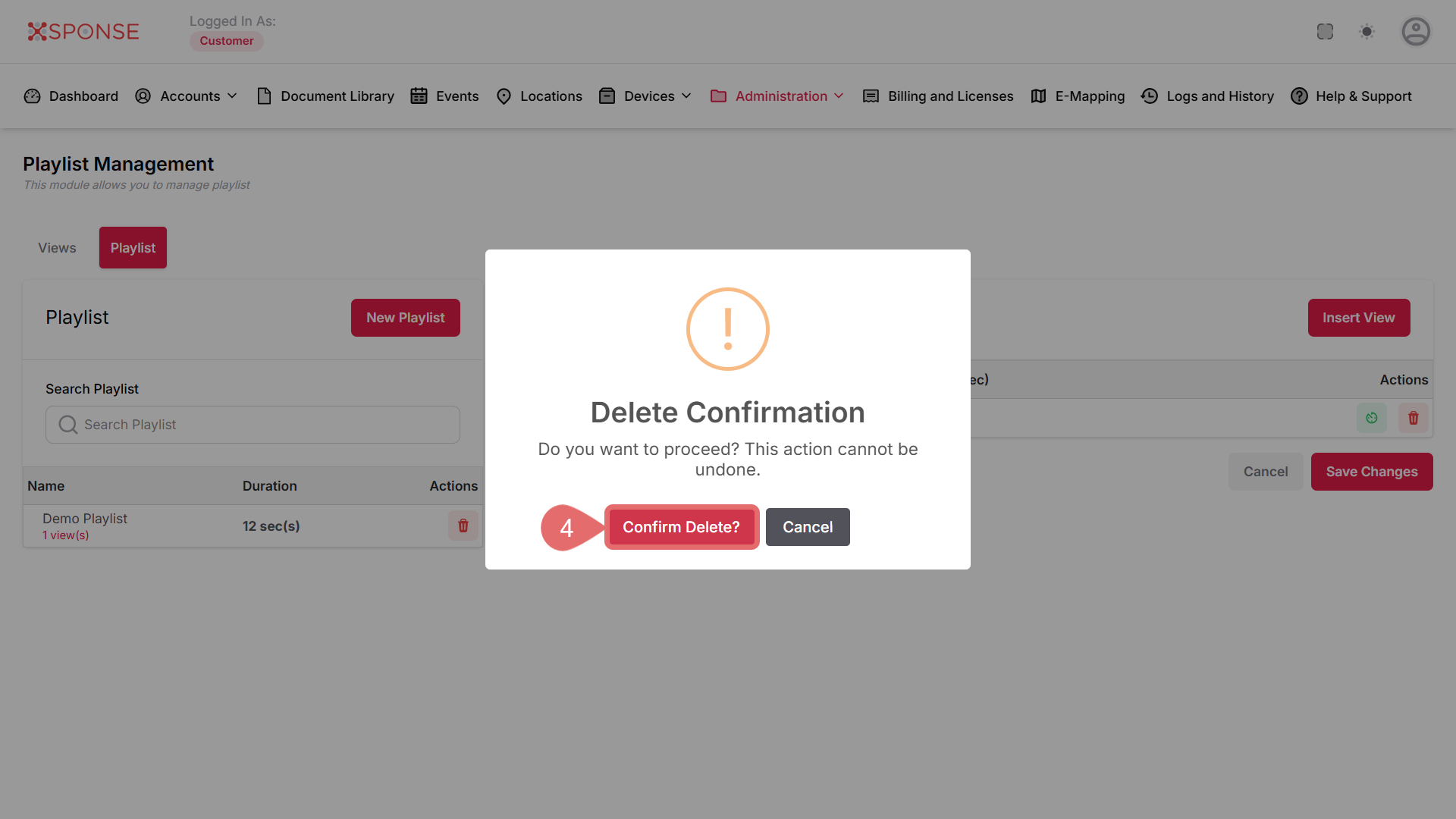Screen dimensions: 1456x819
Task: Cancel the delete confirmation dialog
Action: (808, 527)
